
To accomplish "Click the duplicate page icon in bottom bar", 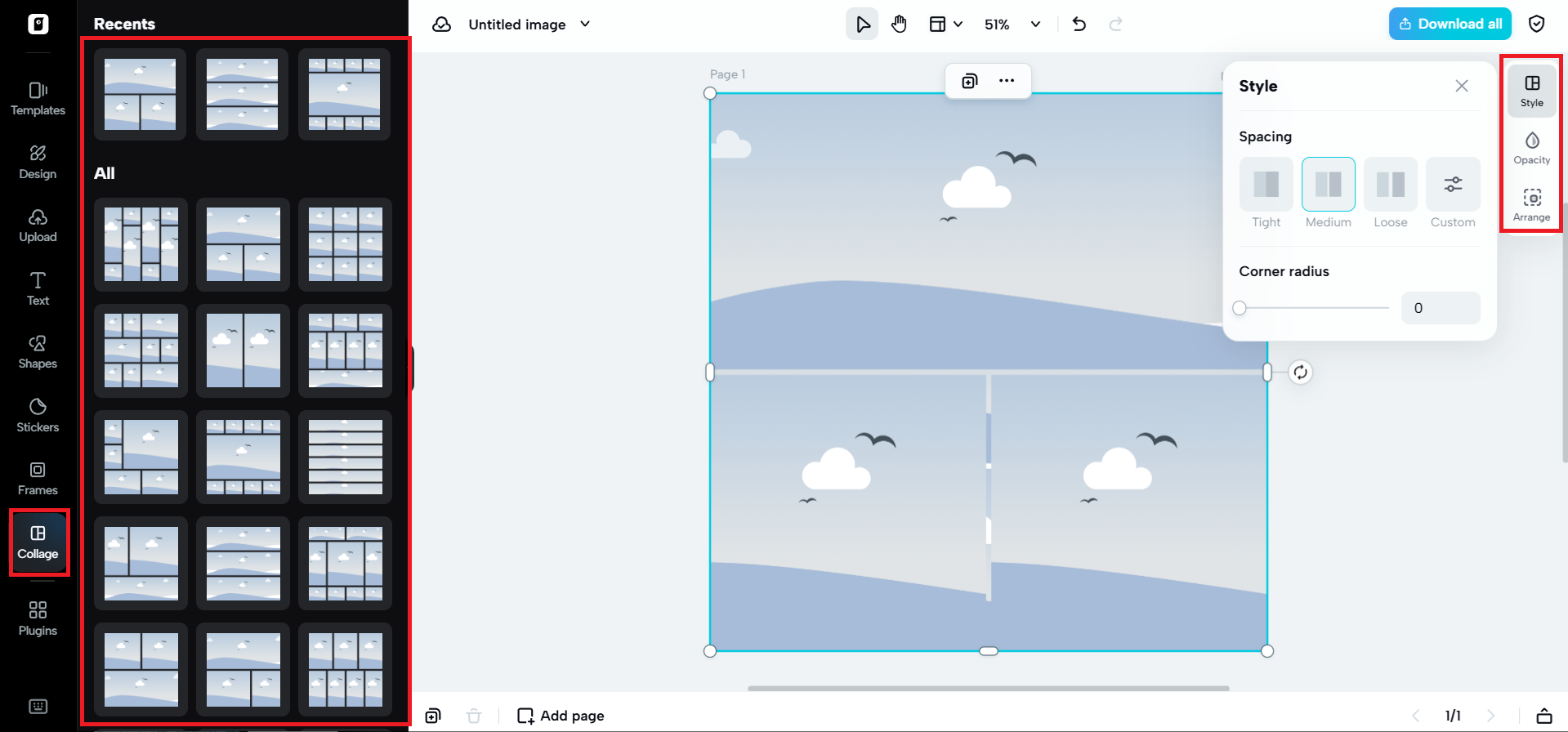I will click(x=433, y=716).
